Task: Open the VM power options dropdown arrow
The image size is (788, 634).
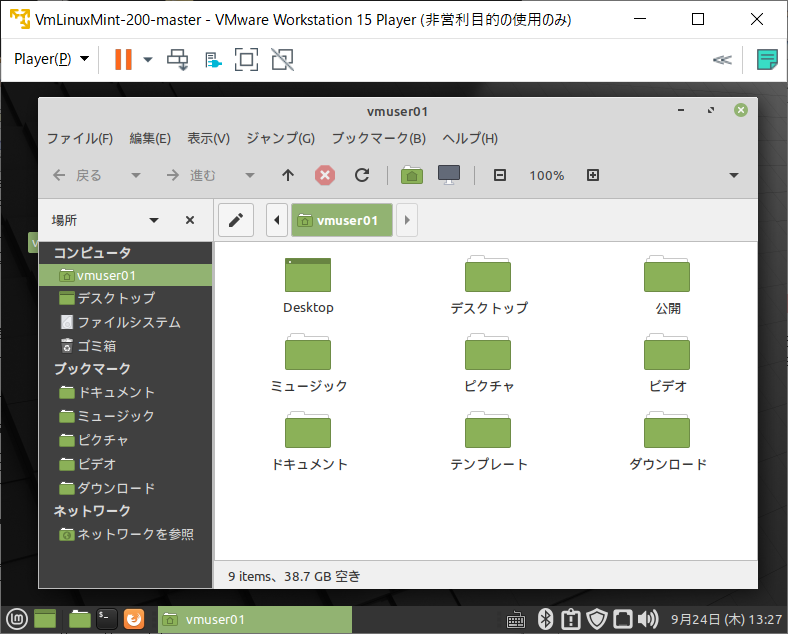Action: (148, 60)
